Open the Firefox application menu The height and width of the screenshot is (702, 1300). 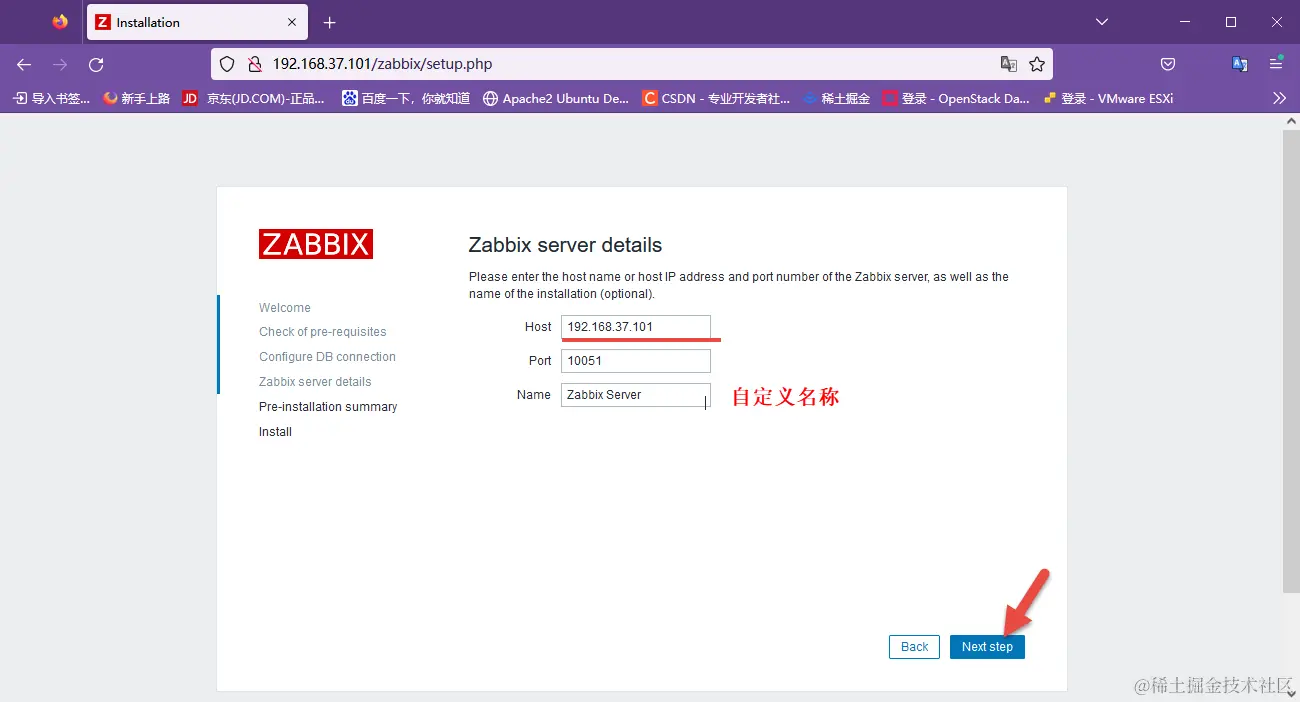pyautogui.click(x=1276, y=63)
